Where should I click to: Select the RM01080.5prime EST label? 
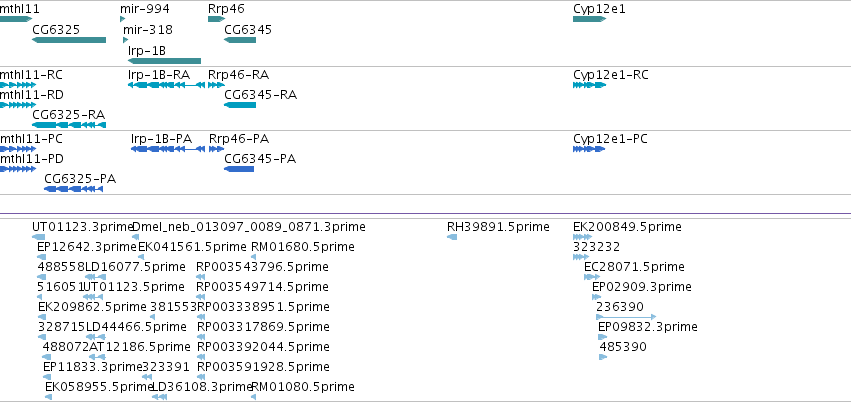coord(302,386)
